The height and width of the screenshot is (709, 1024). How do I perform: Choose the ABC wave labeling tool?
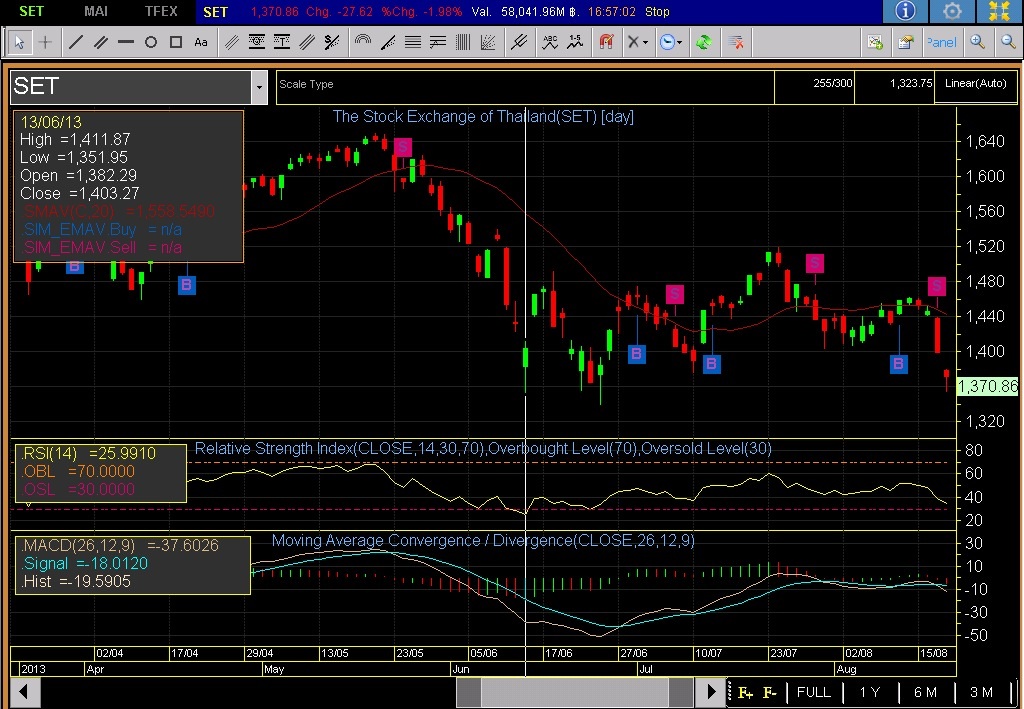point(551,42)
